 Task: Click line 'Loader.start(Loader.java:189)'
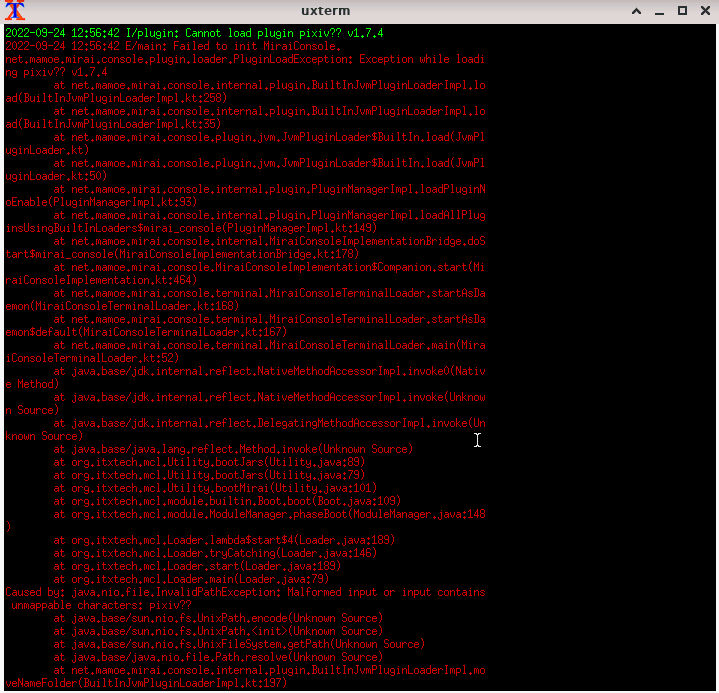[x=197, y=566]
